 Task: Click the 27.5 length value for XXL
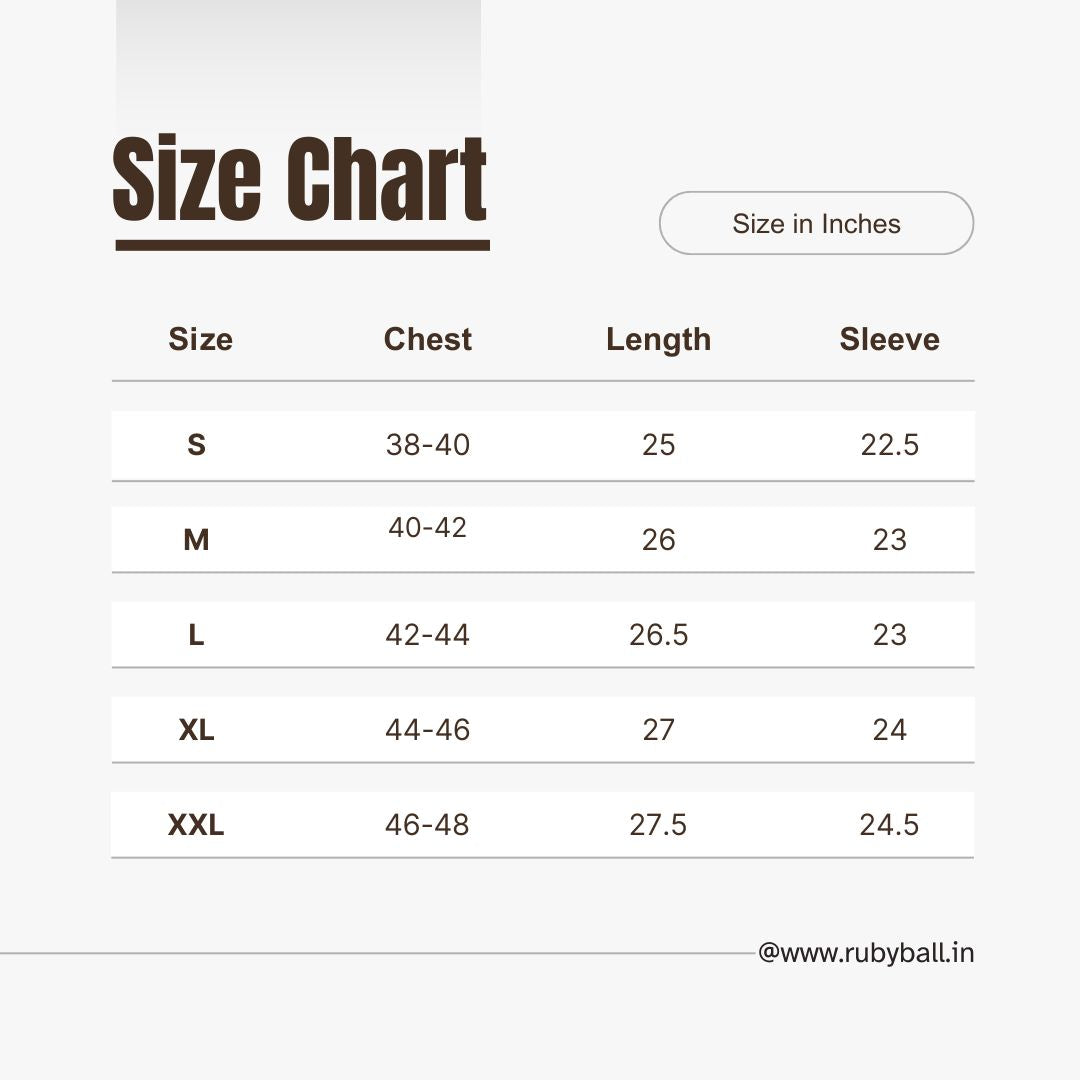click(658, 825)
